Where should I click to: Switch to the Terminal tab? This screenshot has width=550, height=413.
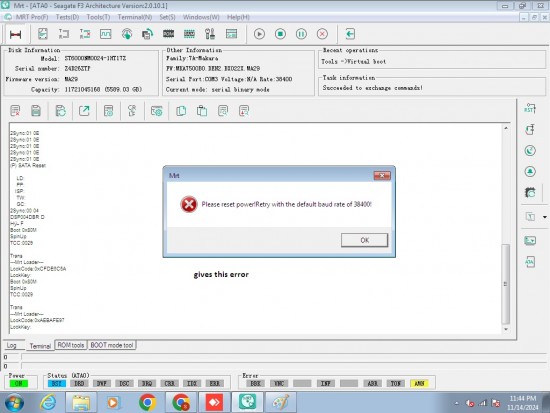(40, 346)
